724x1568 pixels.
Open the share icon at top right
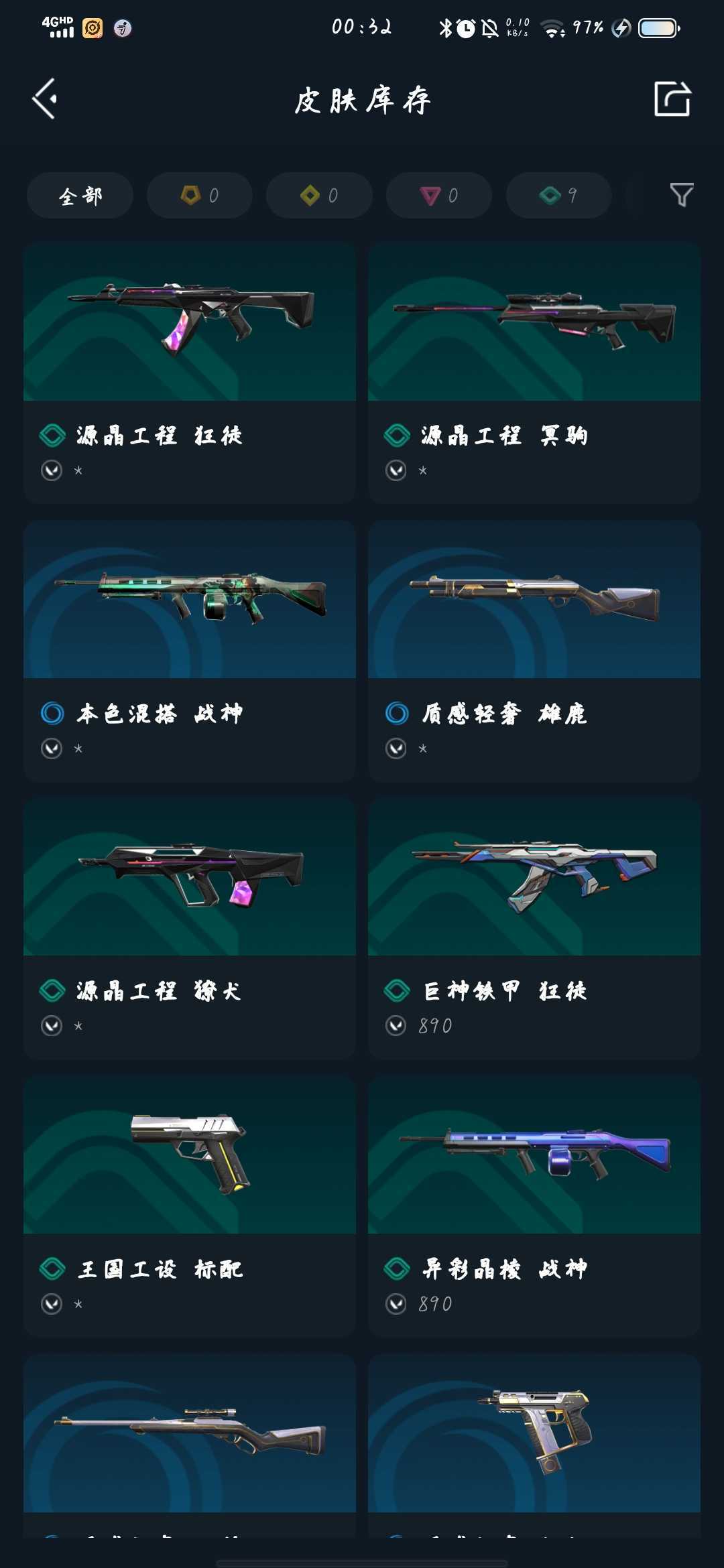[x=672, y=99]
